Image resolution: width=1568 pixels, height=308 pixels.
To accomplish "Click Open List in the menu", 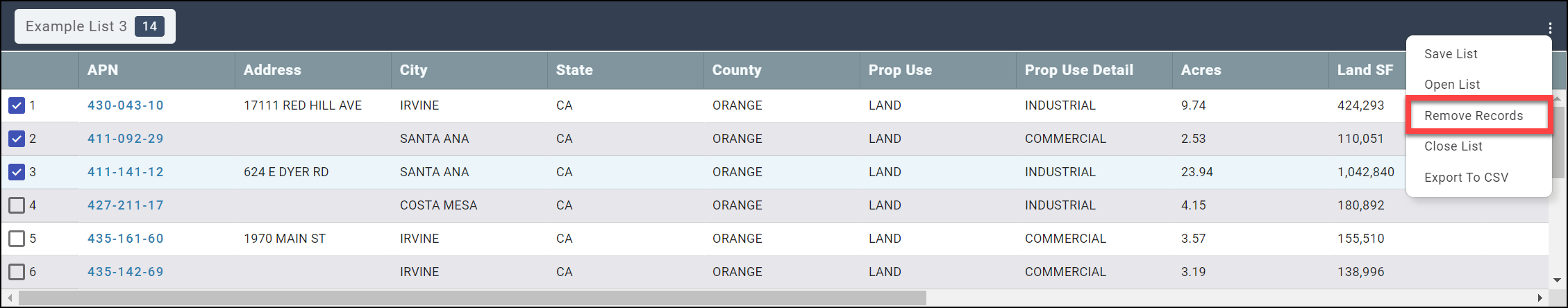I will click(x=1452, y=85).
